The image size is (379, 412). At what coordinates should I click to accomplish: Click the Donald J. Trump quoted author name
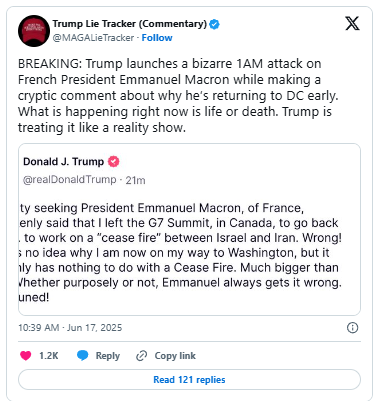pos(64,161)
